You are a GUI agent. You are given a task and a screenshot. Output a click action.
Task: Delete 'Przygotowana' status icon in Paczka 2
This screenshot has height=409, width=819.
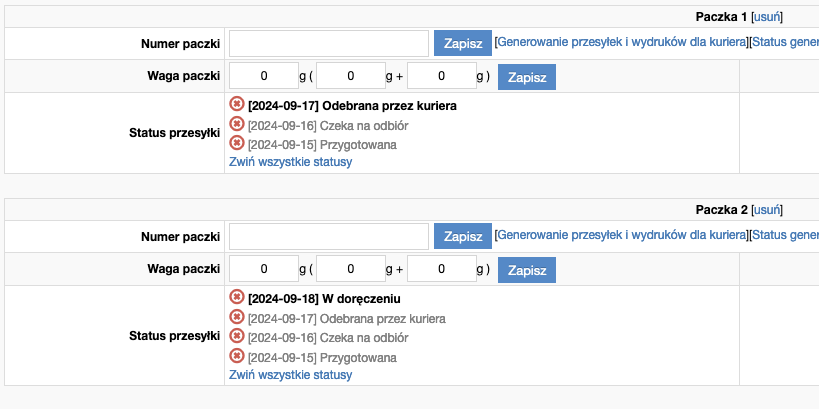237,356
